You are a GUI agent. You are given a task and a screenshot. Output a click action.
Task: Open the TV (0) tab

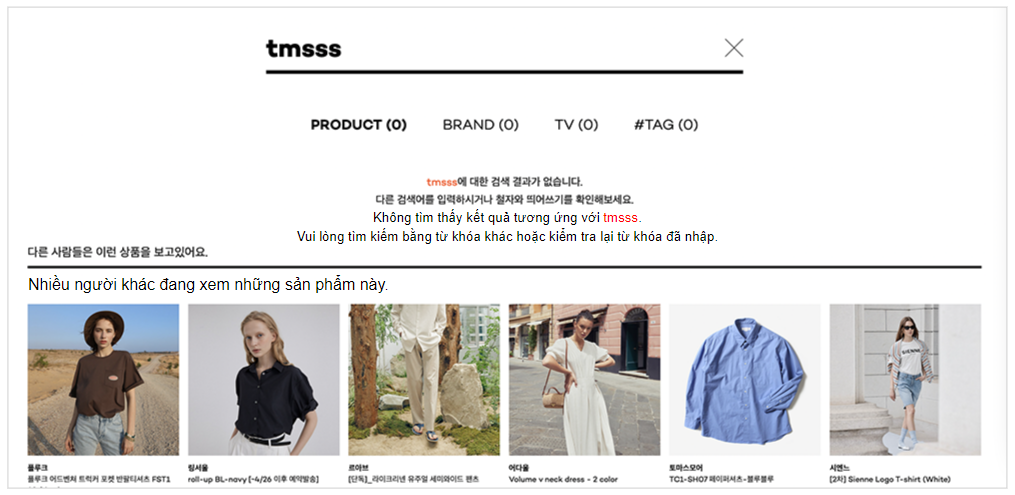click(576, 125)
